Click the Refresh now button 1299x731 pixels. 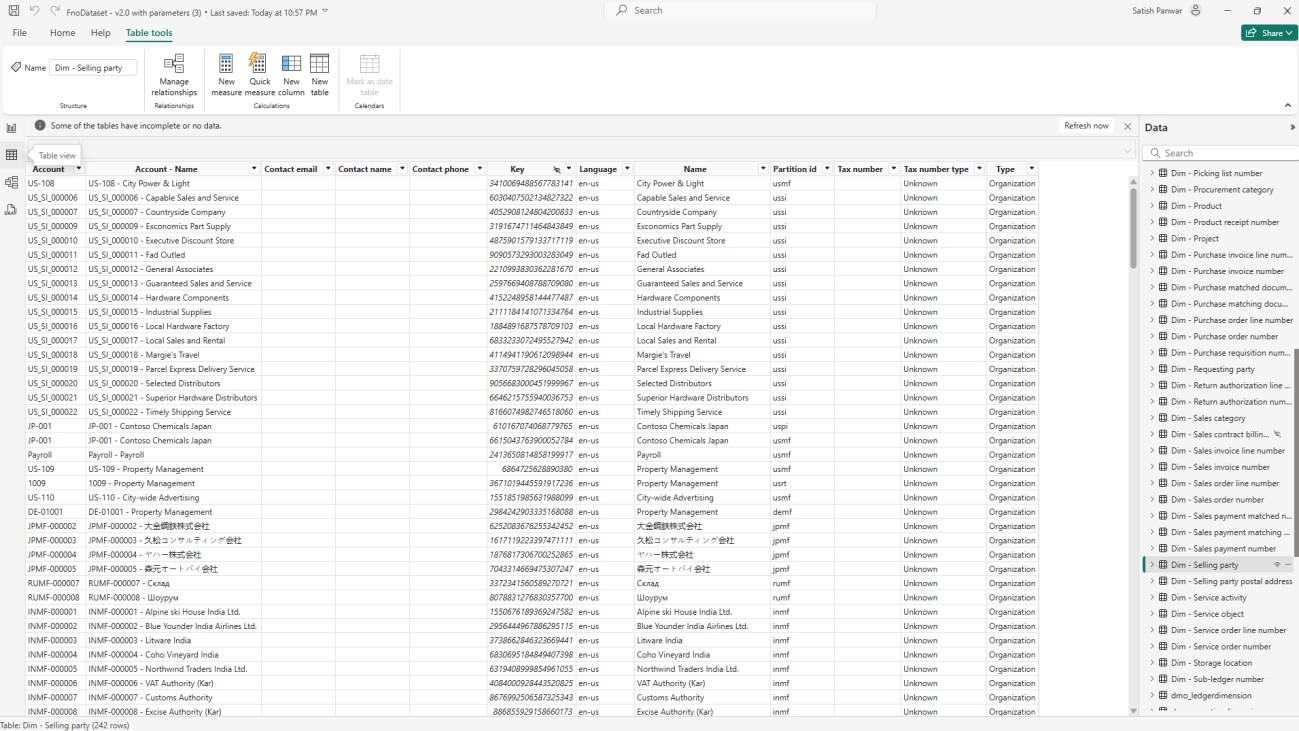pos(1086,126)
